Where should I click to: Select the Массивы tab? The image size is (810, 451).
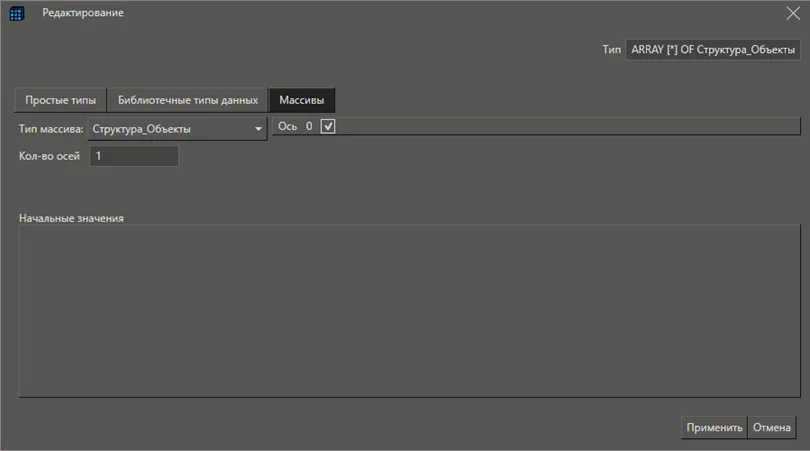302,100
